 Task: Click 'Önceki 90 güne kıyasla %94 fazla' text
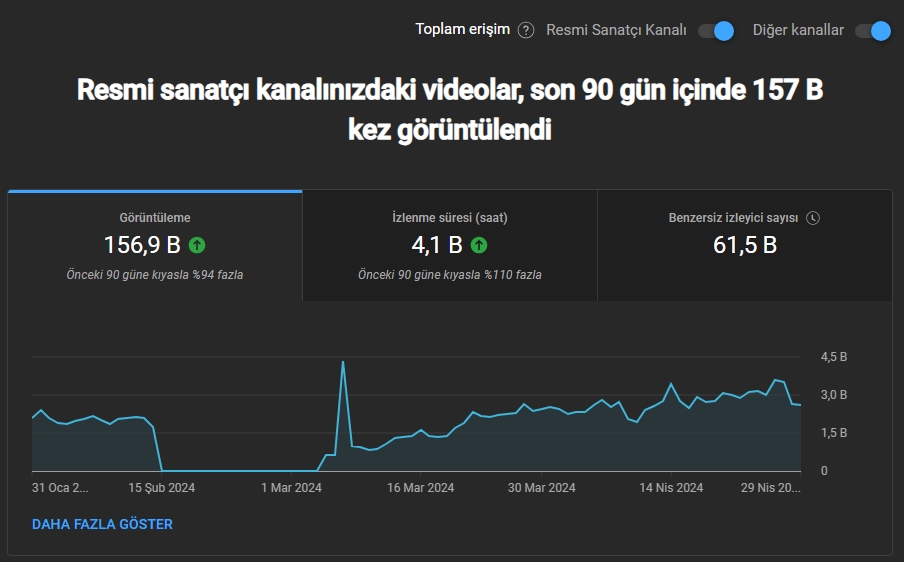155,275
